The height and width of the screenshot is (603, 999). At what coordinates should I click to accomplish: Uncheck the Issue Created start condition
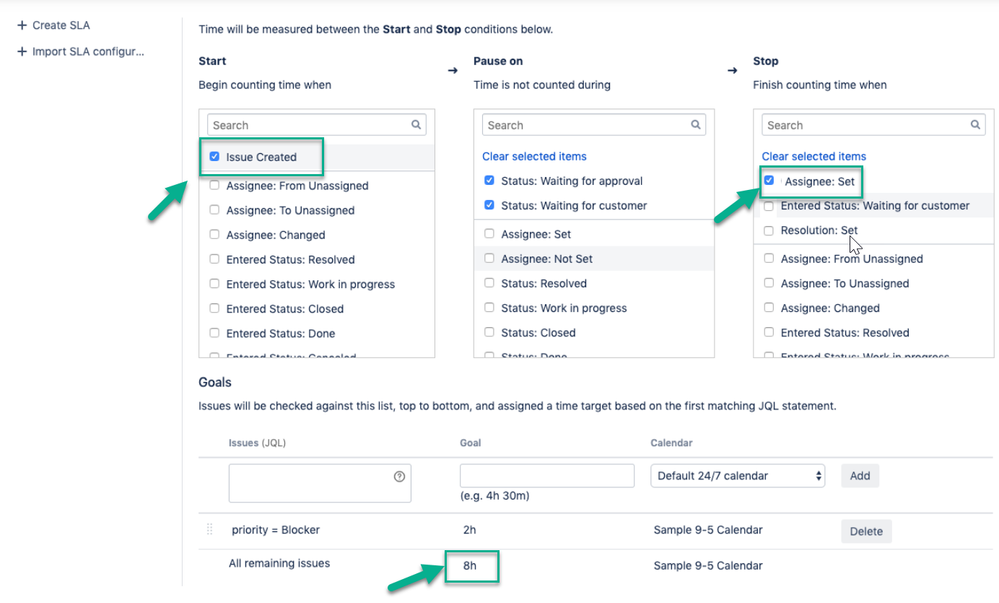pos(215,156)
